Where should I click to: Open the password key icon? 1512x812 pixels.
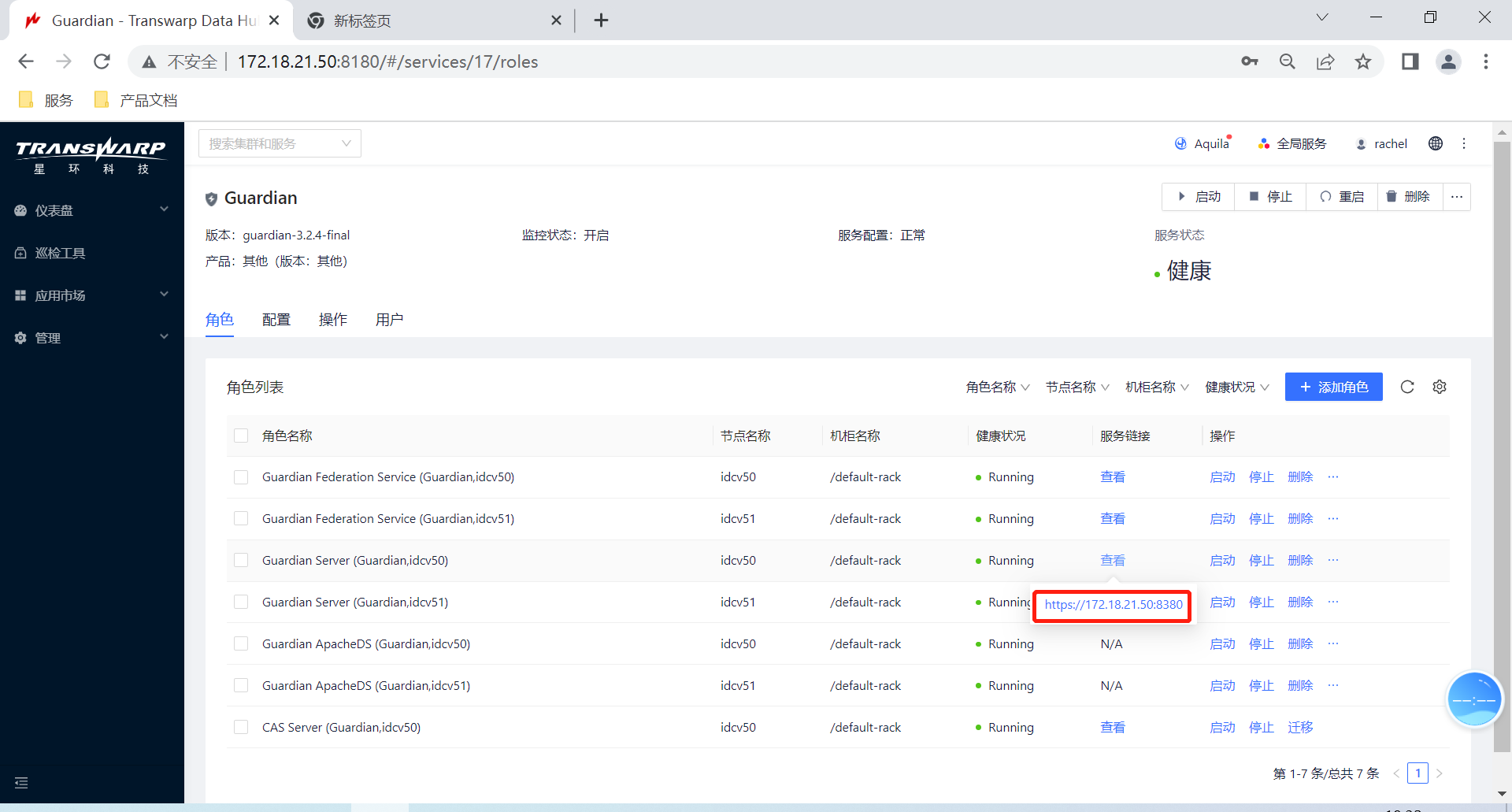[1250, 61]
